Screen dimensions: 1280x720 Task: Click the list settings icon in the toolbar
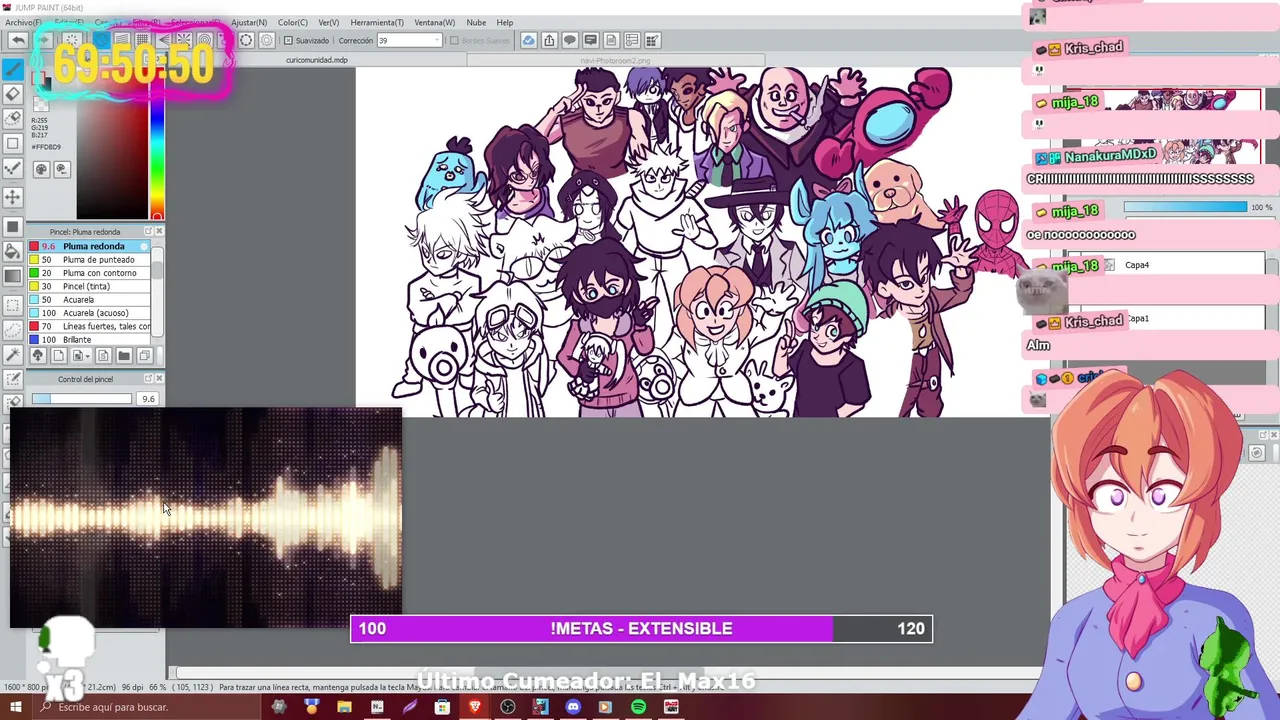(x=632, y=40)
